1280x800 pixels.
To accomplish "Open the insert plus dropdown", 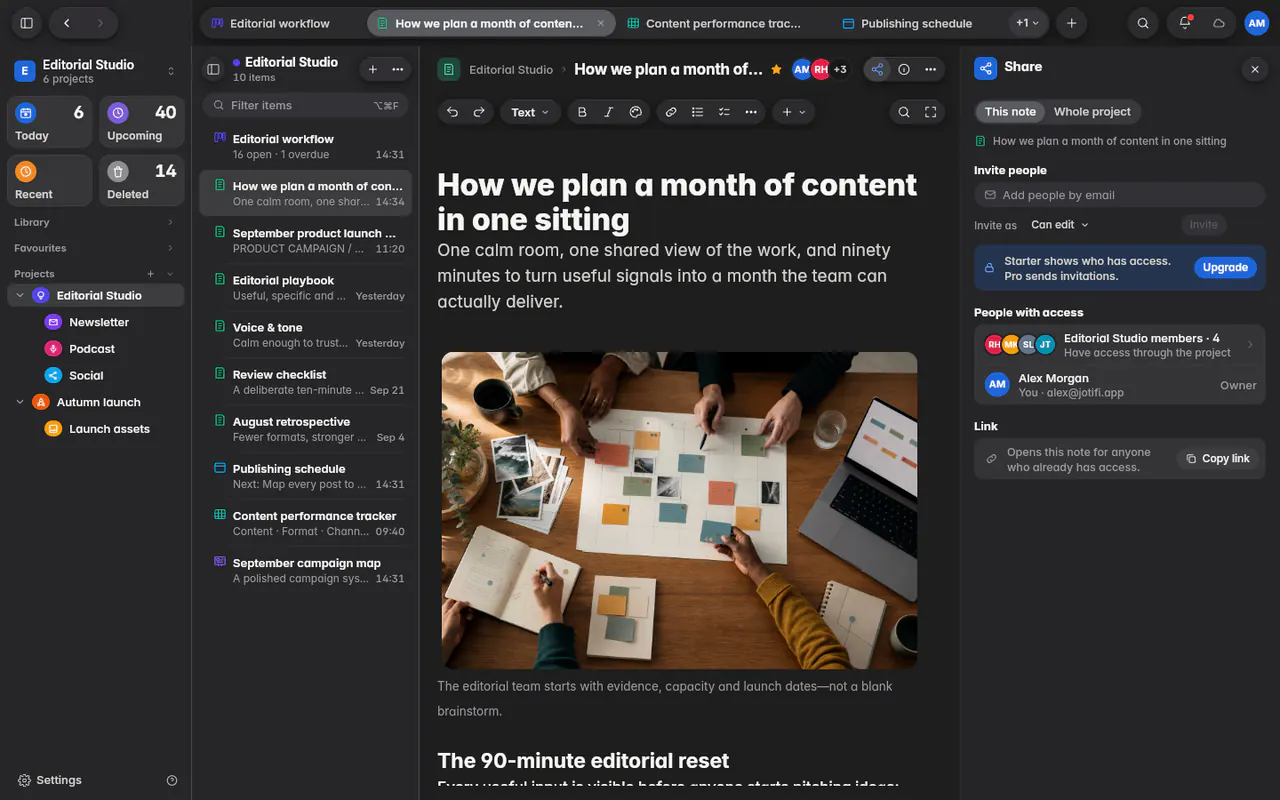I will point(795,112).
